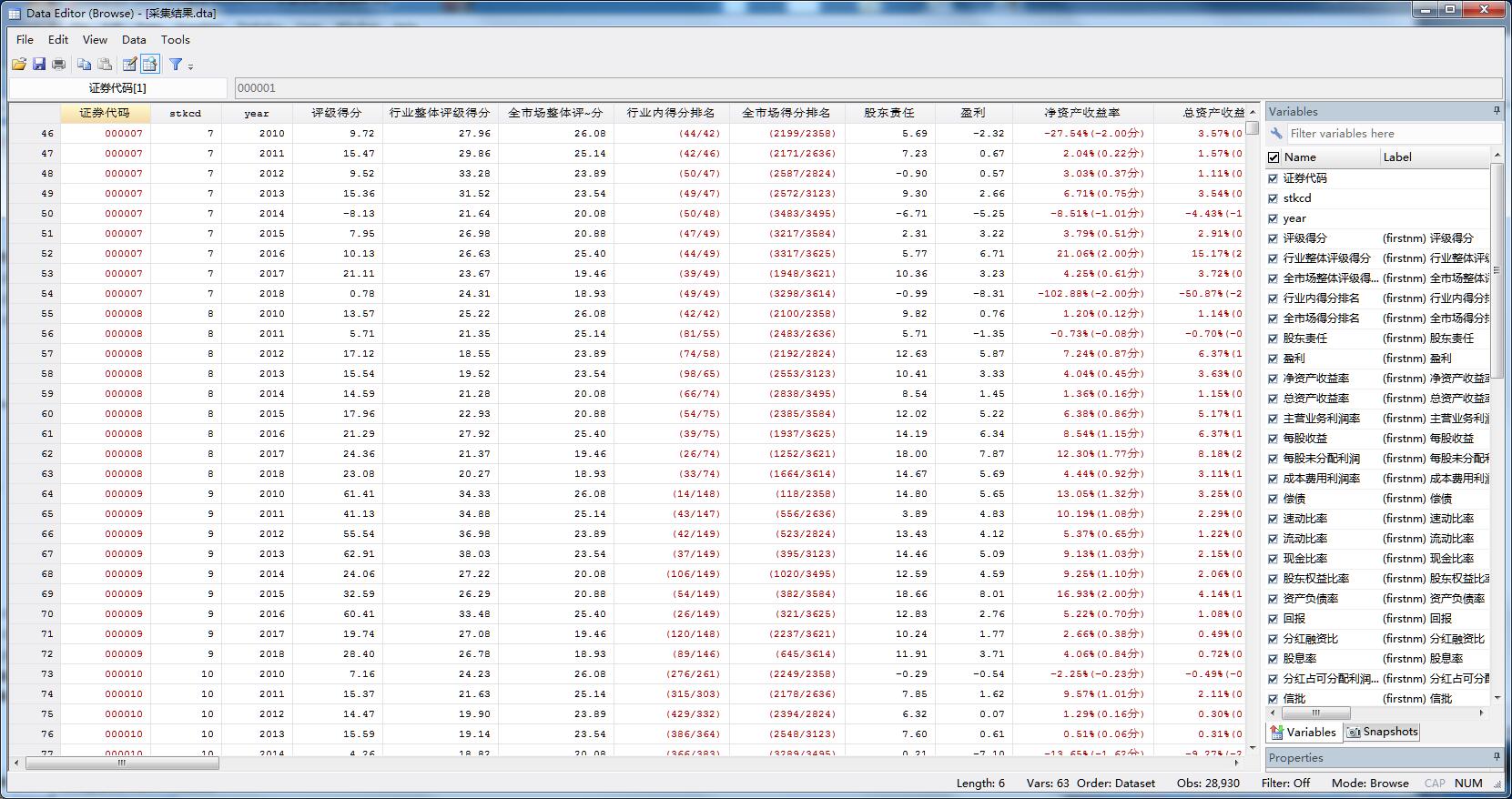Pin the Variables panel with pushpin icon

1497,111
